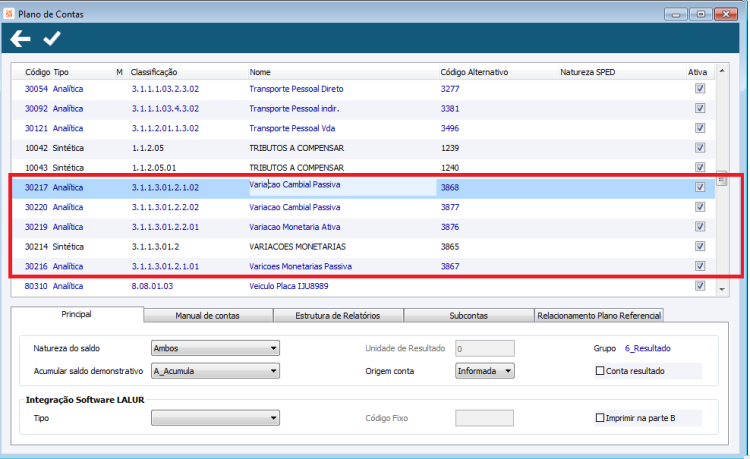Sort by Nome column header
This screenshot has height=459, width=750.
(260, 72)
